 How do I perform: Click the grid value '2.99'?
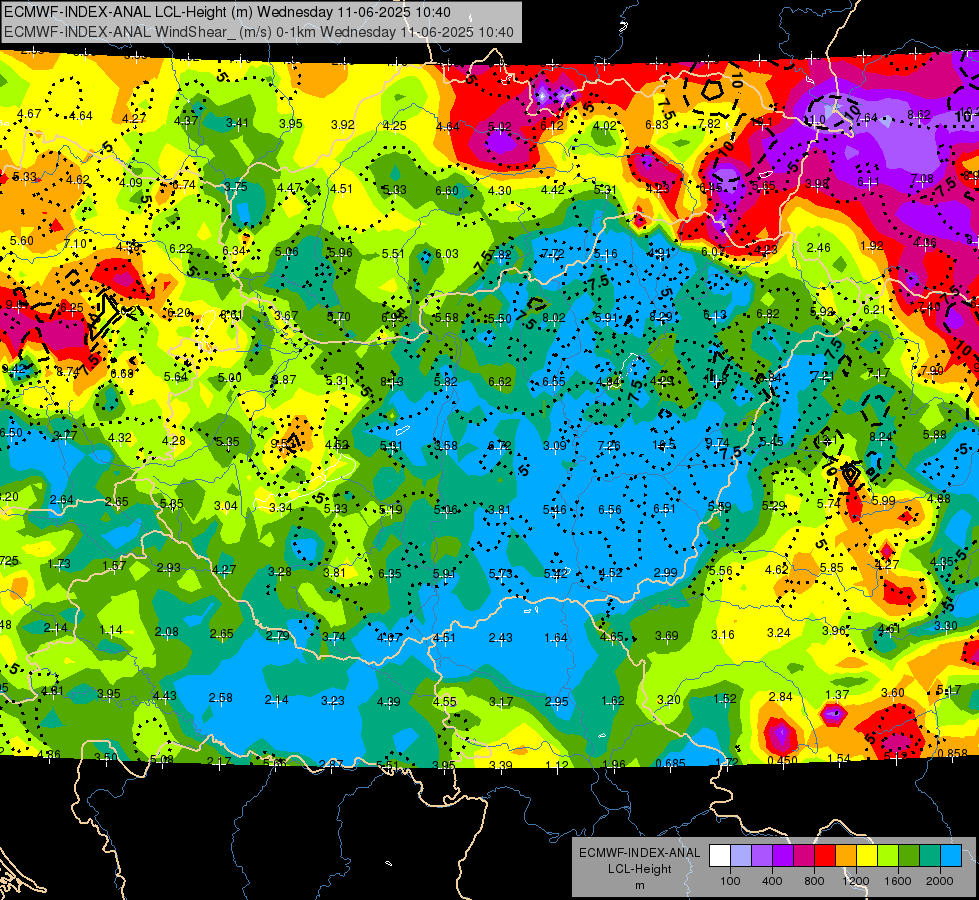[x=665, y=573]
